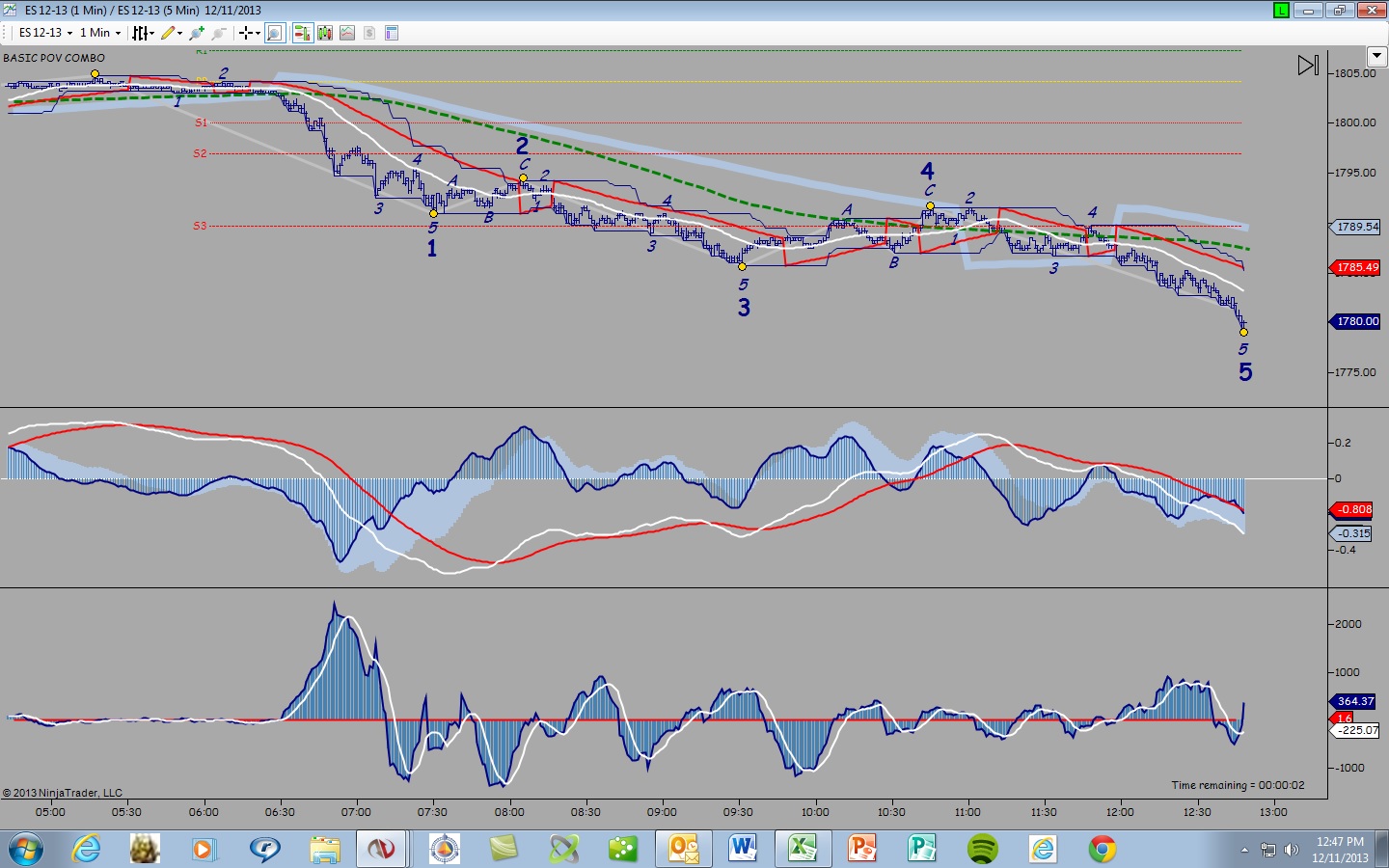This screenshot has height=868, width=1389.
Task: Open Microsoft Publisher from the taskbar
Action: click(922, 850)
